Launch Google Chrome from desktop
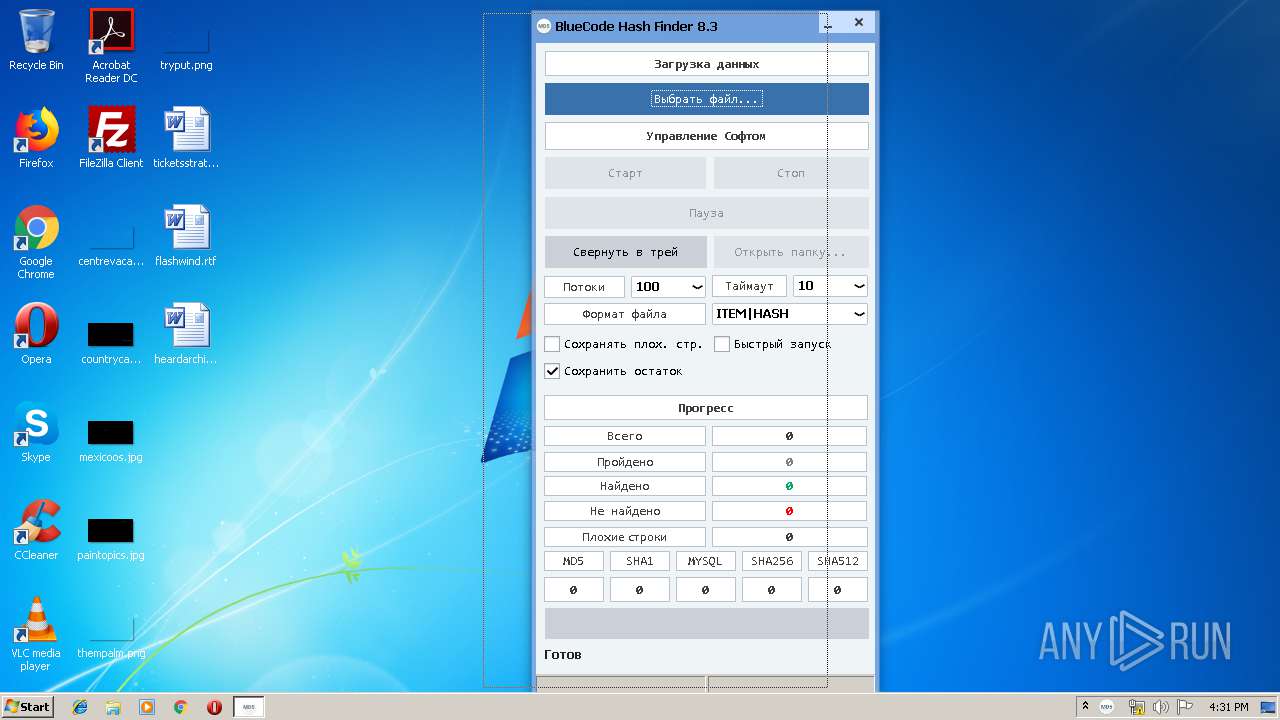 [x=36, y=242]
